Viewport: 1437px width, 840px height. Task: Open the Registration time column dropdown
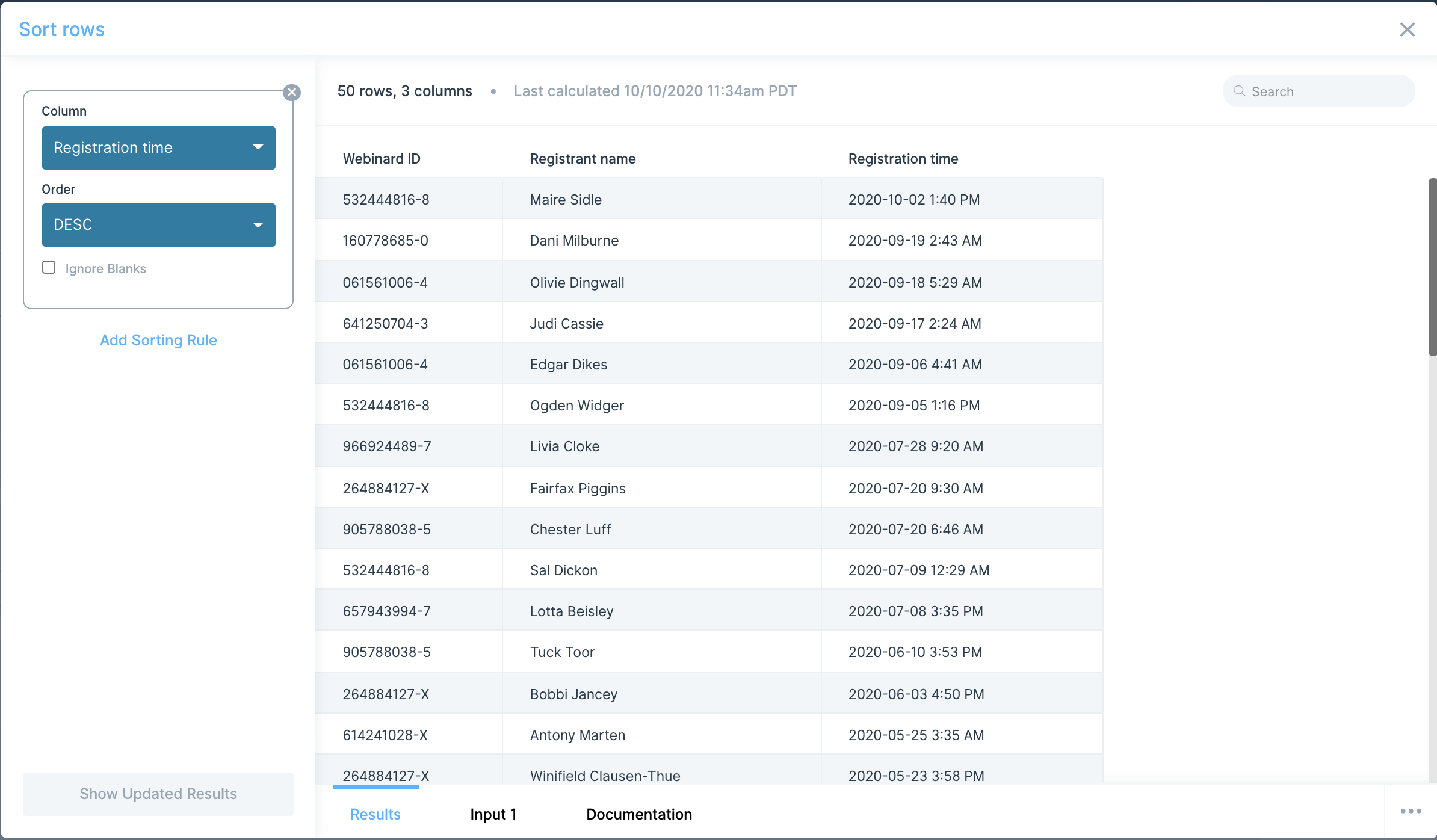159,148
